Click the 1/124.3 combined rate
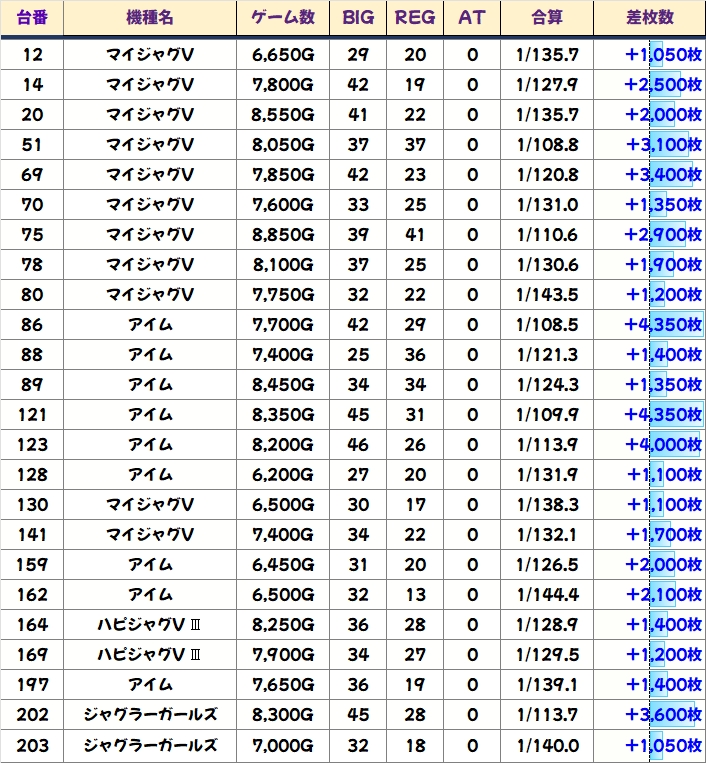This screenshot has height=763, width=706. pyautogui.click(x=547, y=385)
